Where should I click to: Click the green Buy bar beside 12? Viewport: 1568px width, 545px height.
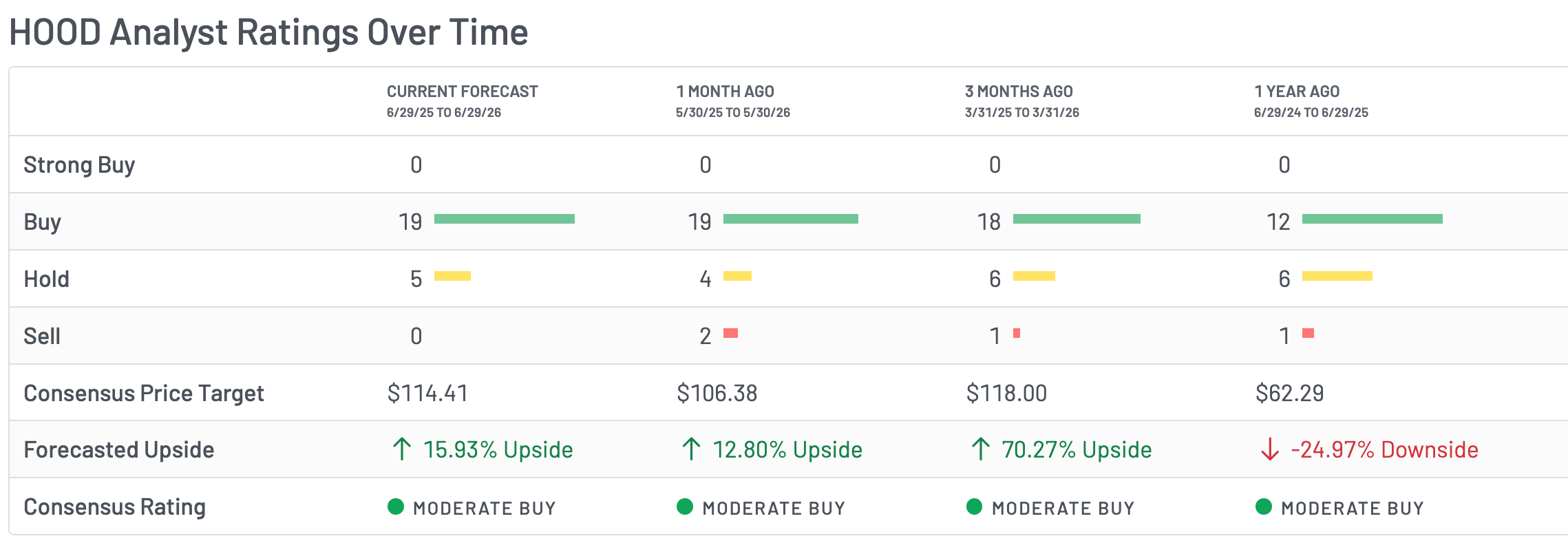click(1373, 219)
